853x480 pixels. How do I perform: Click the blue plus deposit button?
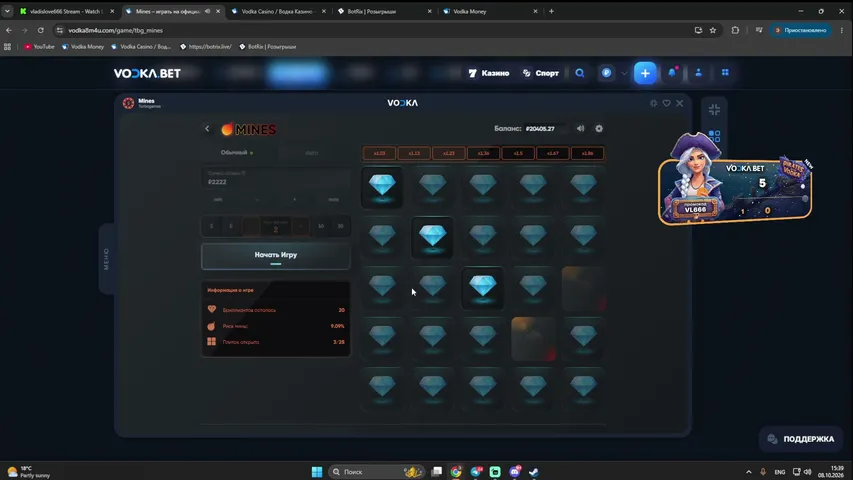[645, 73]
